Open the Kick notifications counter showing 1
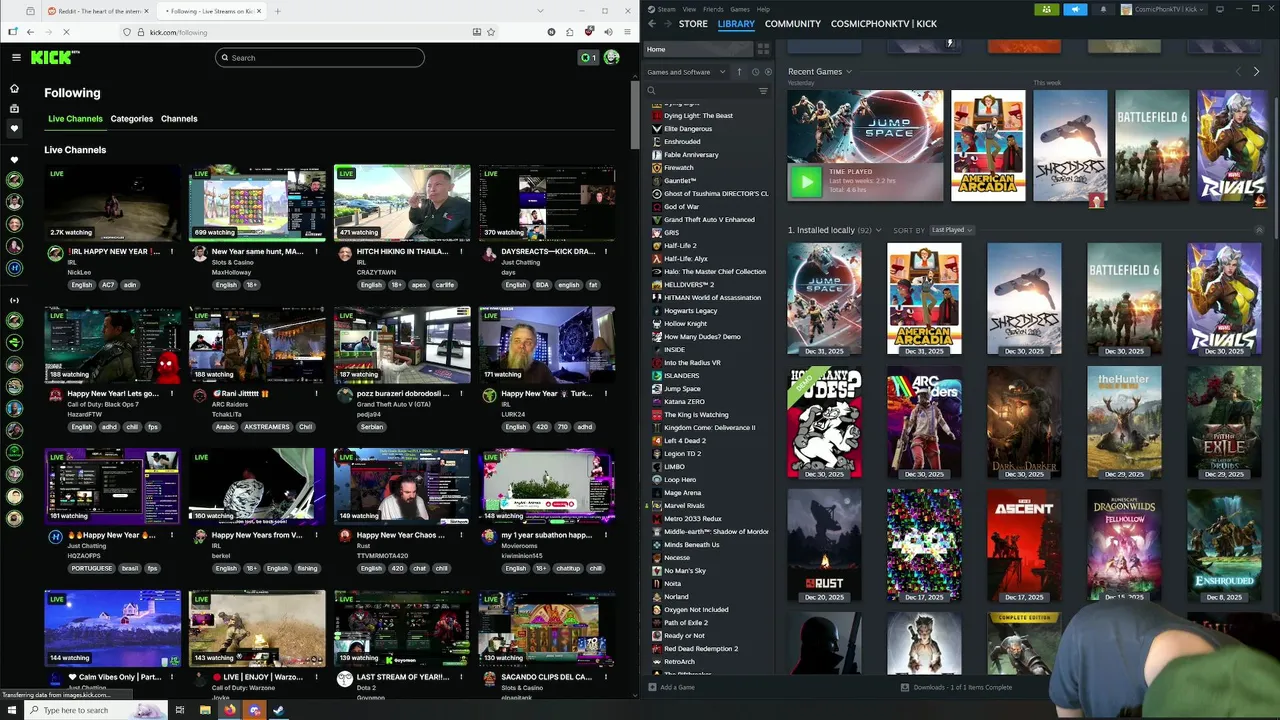The width and height of the screenshot is (1280, 720). 588,57
